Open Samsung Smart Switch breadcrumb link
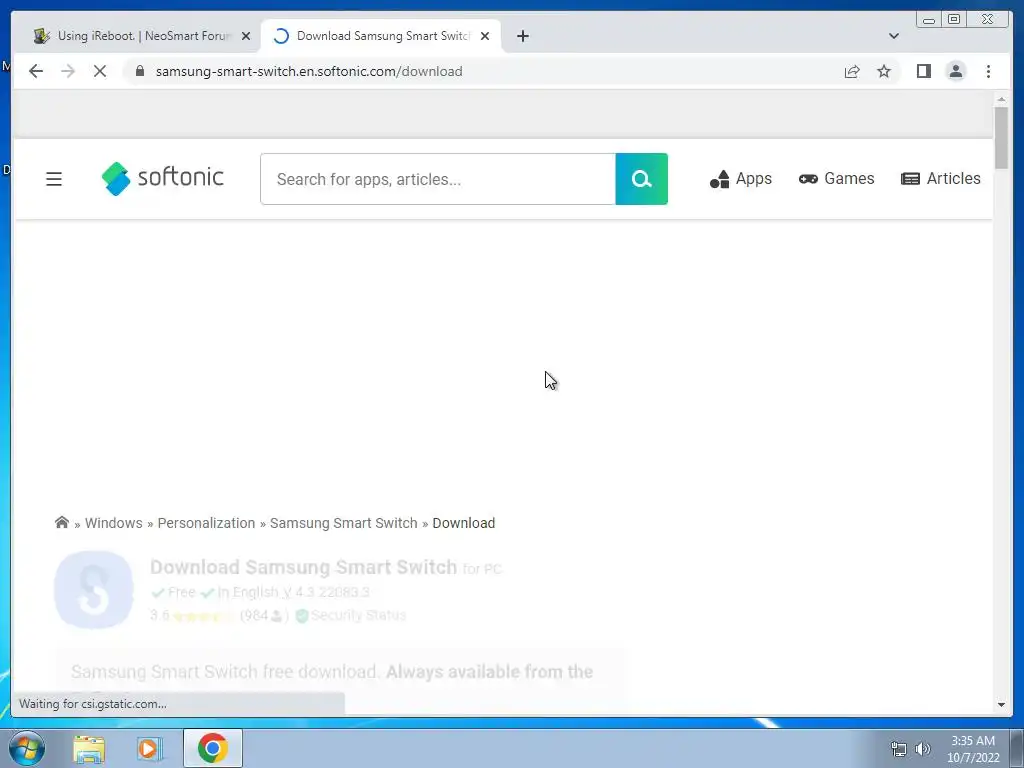The image size is (1024, 768). coord(344,523)
